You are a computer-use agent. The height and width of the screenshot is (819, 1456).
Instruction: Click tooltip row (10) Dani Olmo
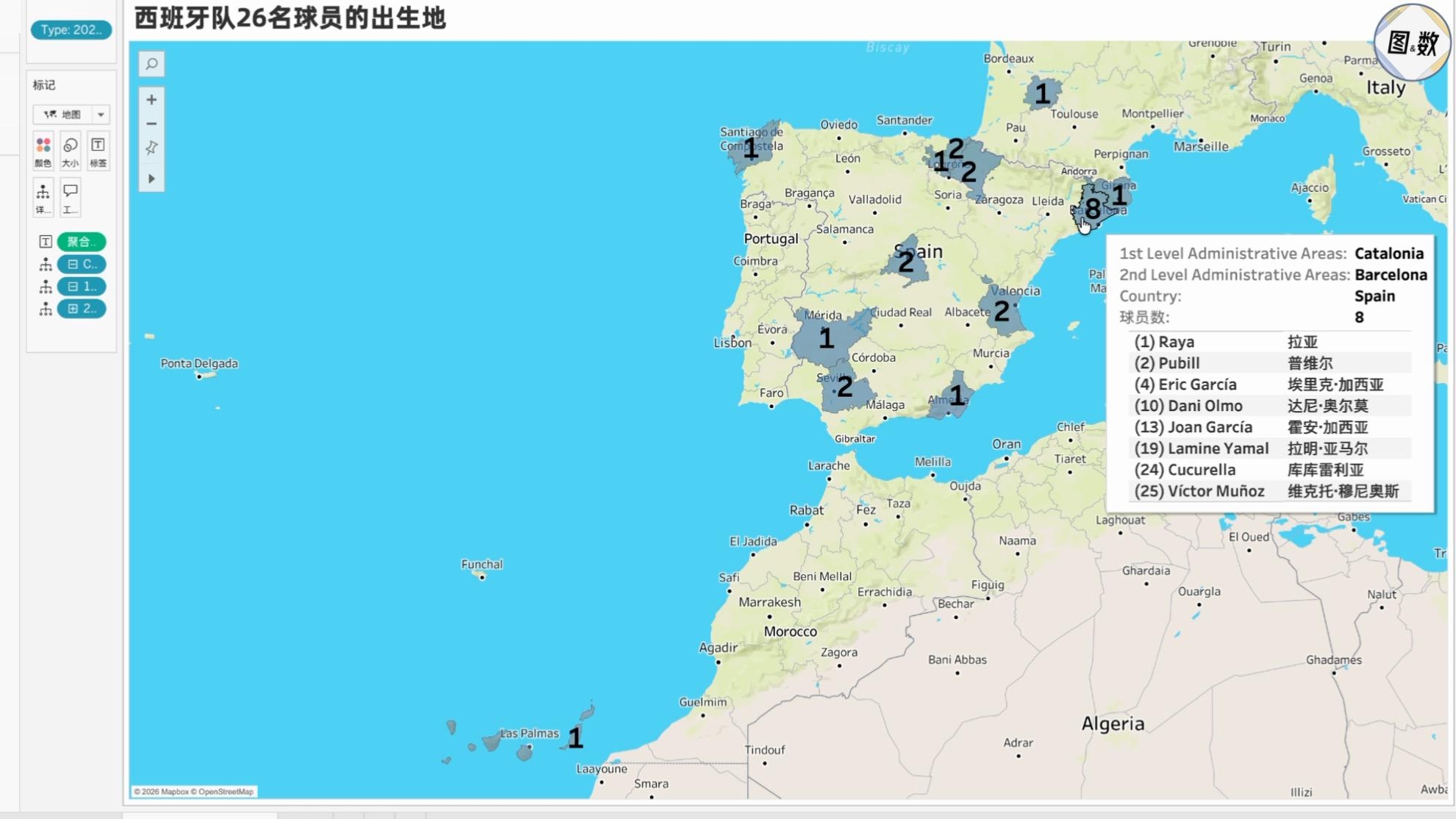[1269, 406]
